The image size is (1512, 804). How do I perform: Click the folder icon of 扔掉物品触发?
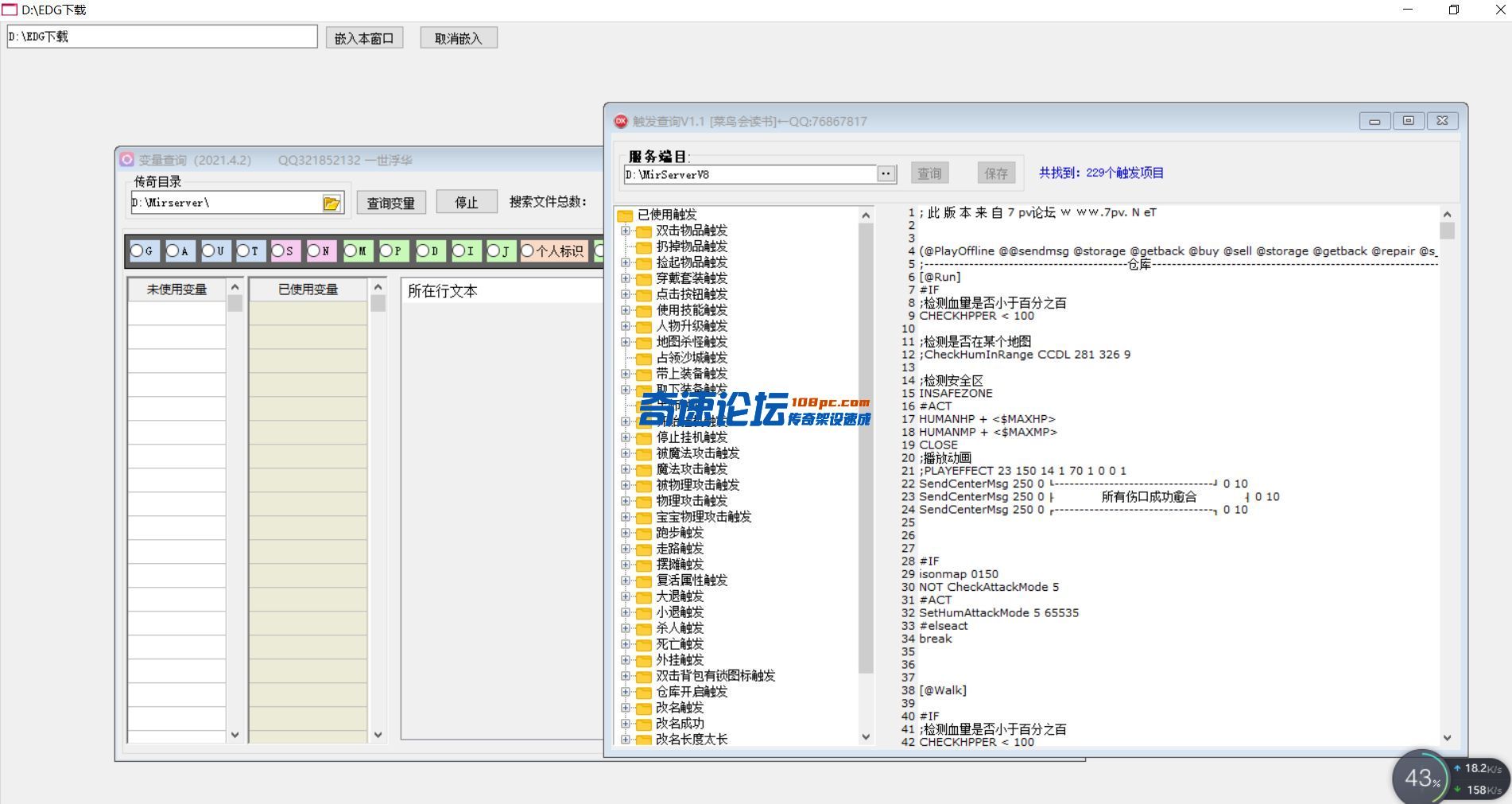click(x=644, y=247)
